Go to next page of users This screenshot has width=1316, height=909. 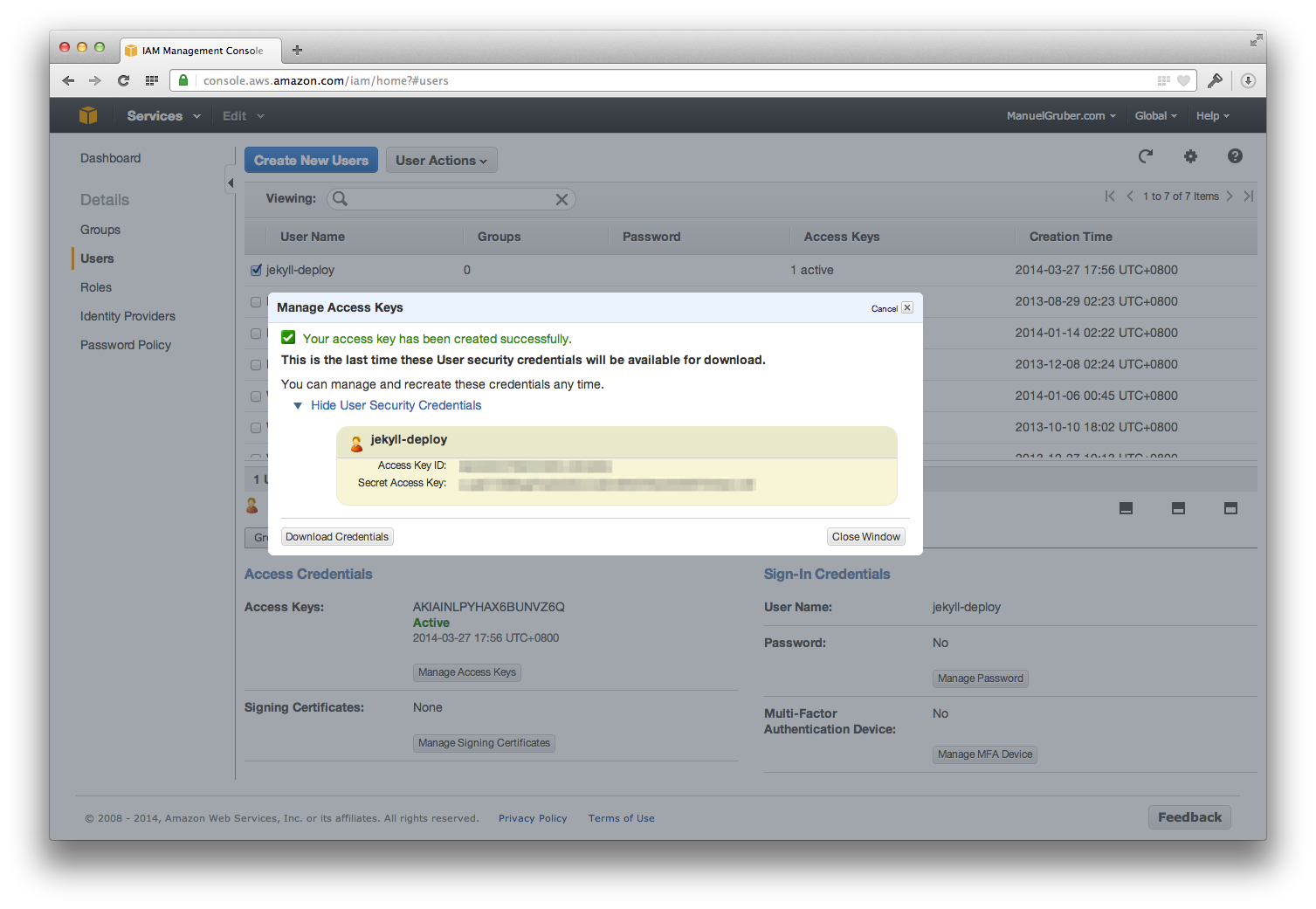[x=1230, y=196]
